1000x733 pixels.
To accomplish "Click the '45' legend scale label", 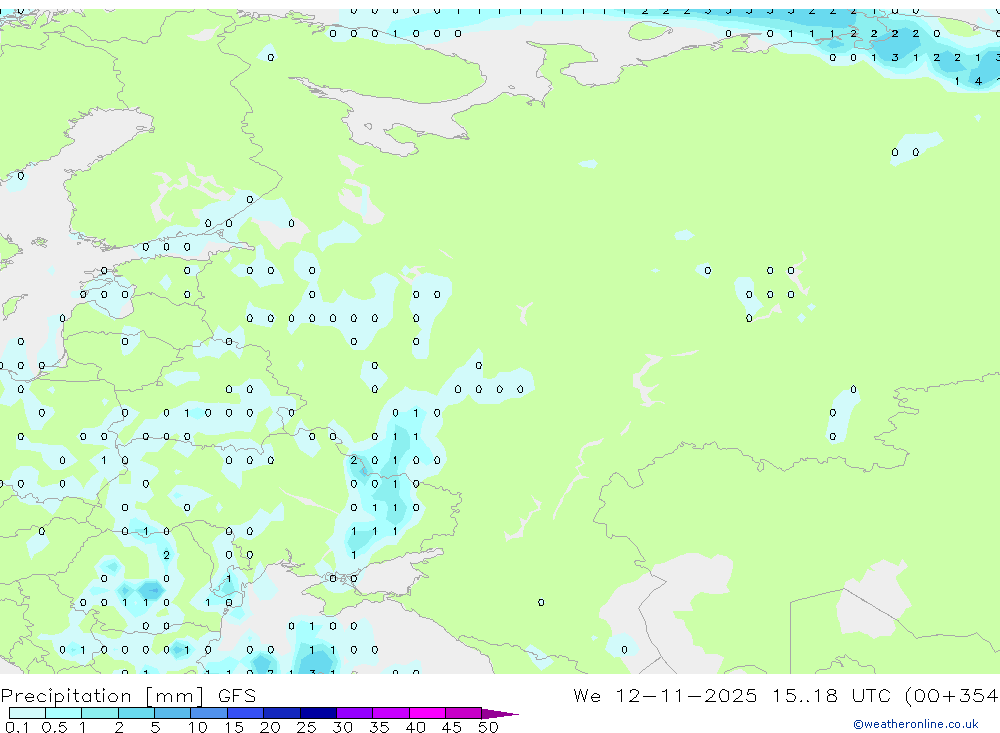I will (x=452, y=727).
